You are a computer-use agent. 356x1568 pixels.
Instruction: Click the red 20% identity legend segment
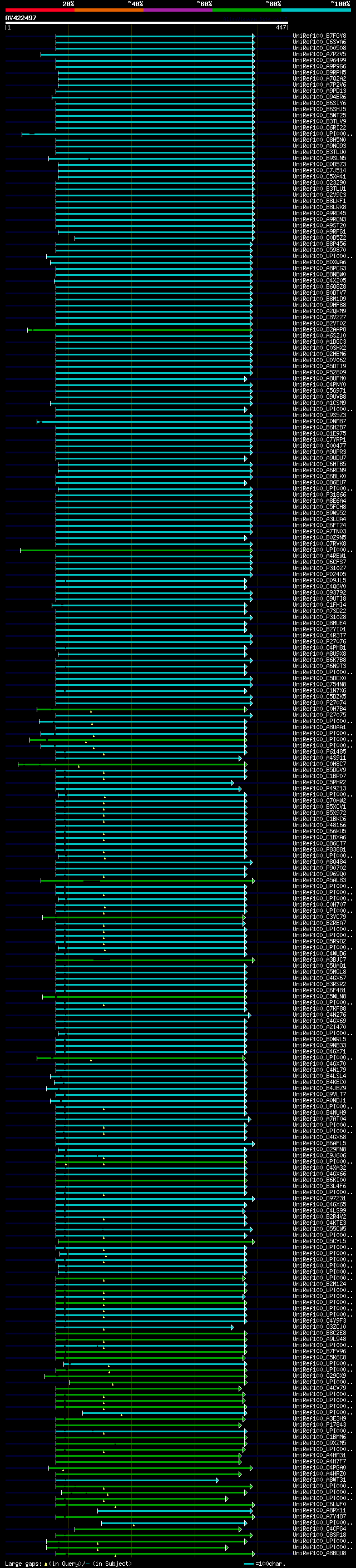click(x=40, y=10)
